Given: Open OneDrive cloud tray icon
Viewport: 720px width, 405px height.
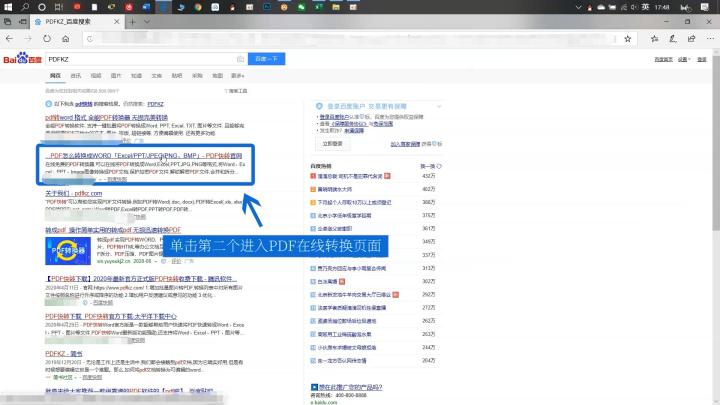Looking at the screenshot, I should click(601, 7).
